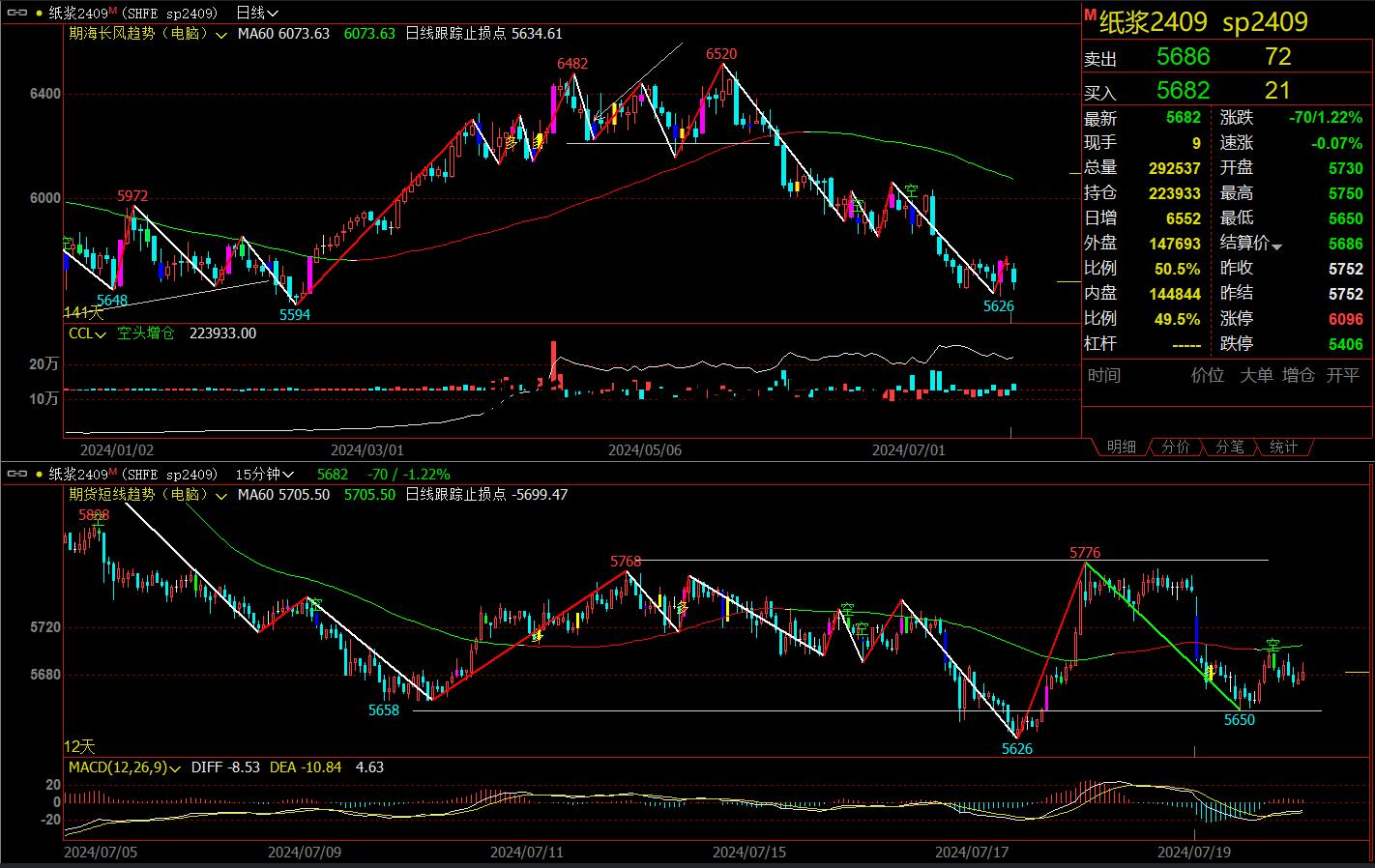The height and width of the screenshot is (868, 1375).
Task: Click the 卖出 price 5686
Action: coord(1183,57)
